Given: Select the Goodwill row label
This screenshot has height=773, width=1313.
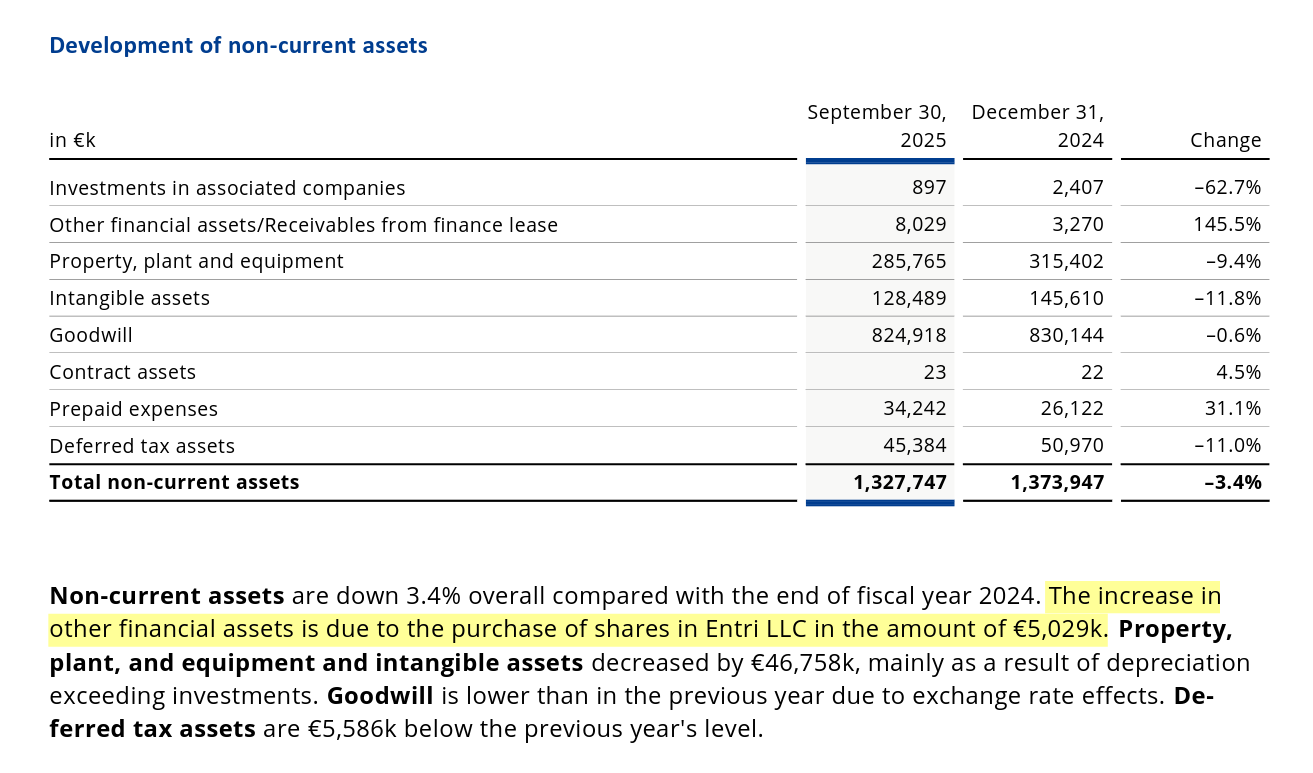Looking at the screenshot, I should (90, 335).
